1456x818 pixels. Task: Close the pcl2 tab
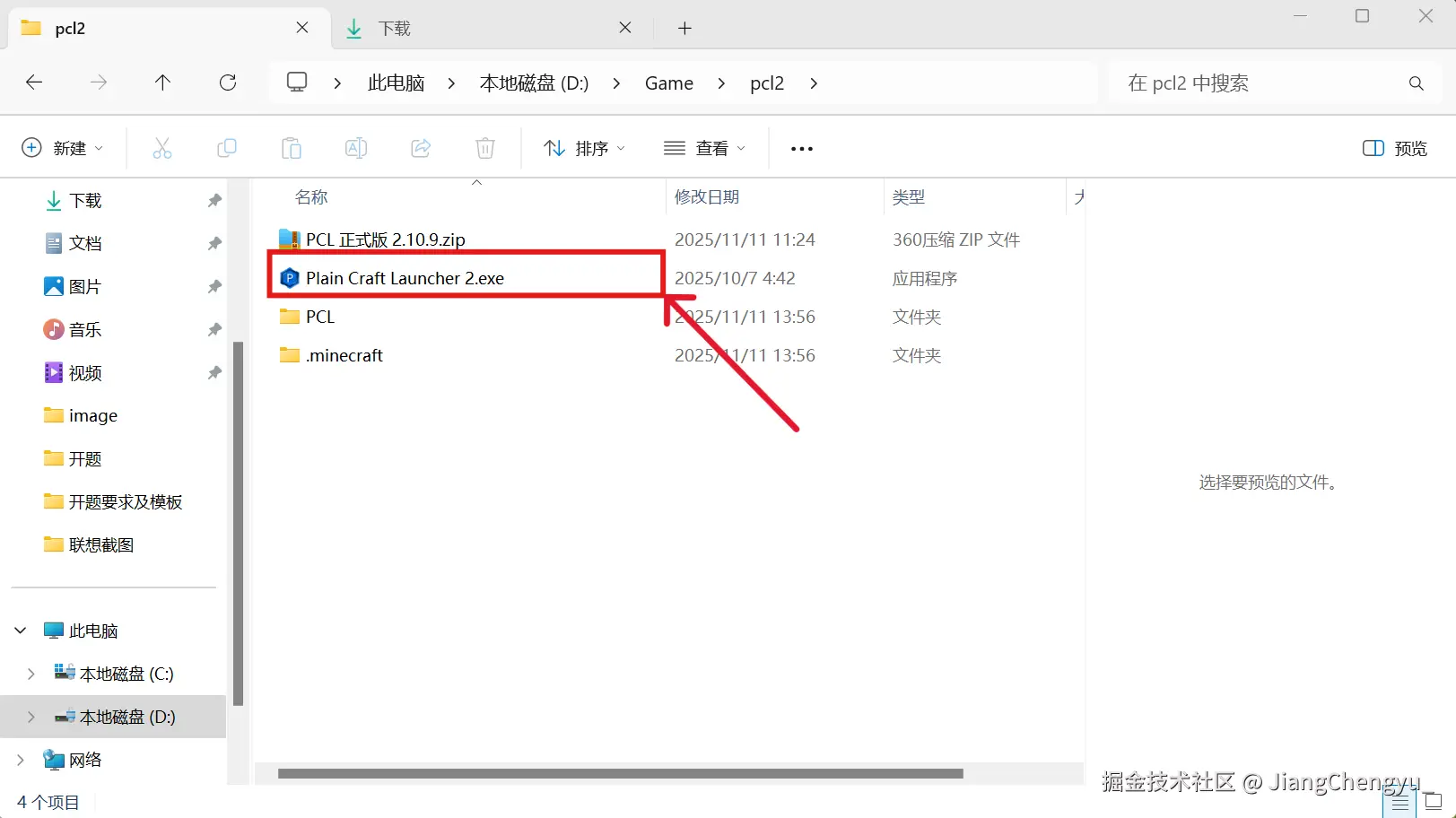pos(302,28)
